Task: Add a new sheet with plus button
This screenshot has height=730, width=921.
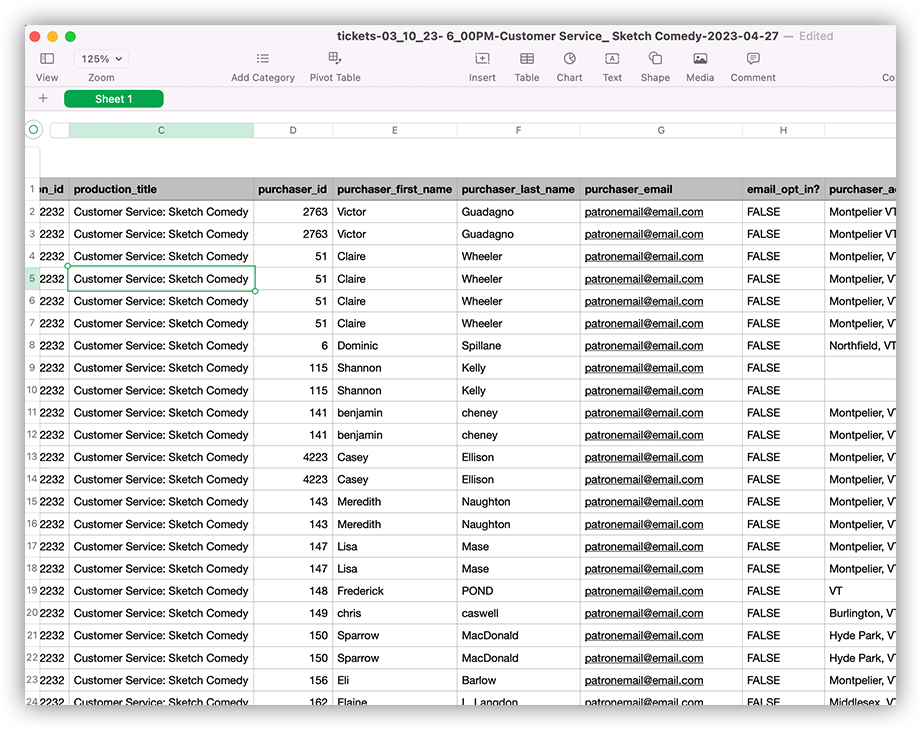Action: point(43,98)
